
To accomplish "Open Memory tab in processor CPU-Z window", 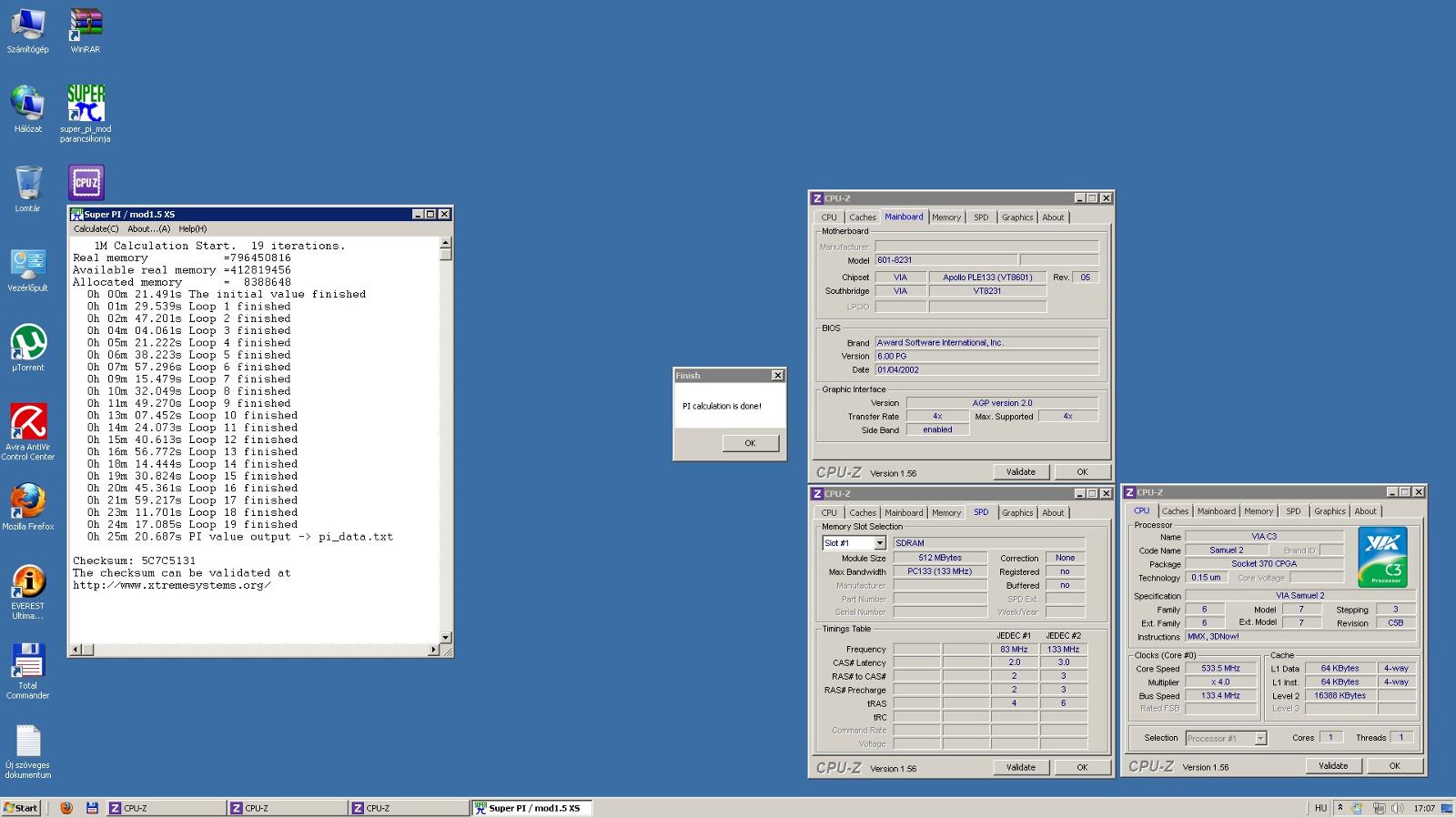I will pyautogui.click(x=1259, y=511).
